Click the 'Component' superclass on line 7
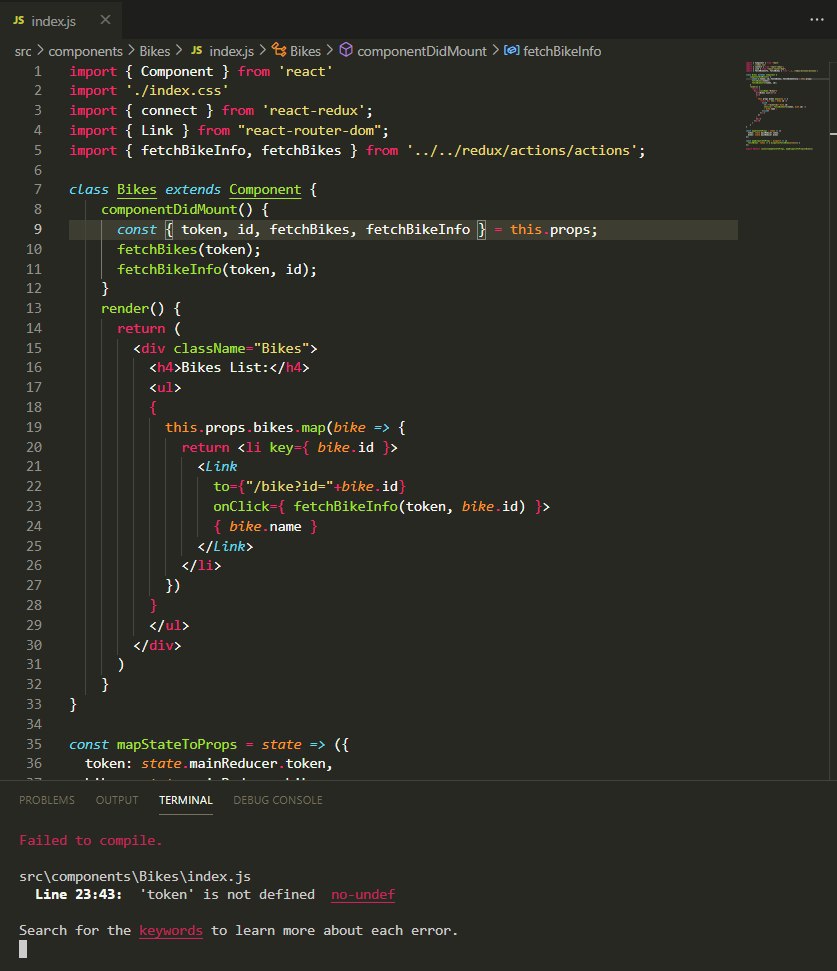 click(265, 190)
